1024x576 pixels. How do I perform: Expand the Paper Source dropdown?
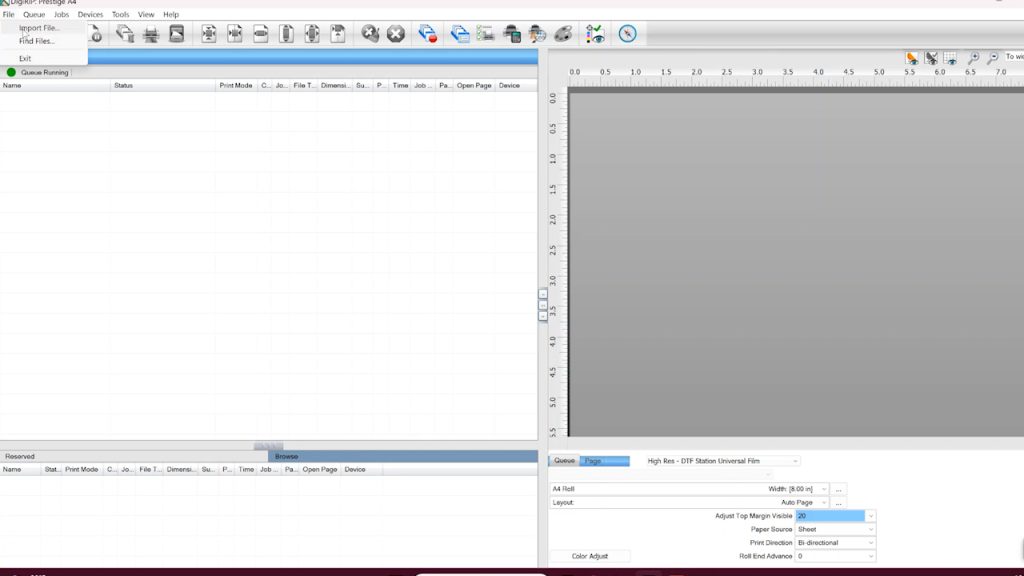click(835, 529)
